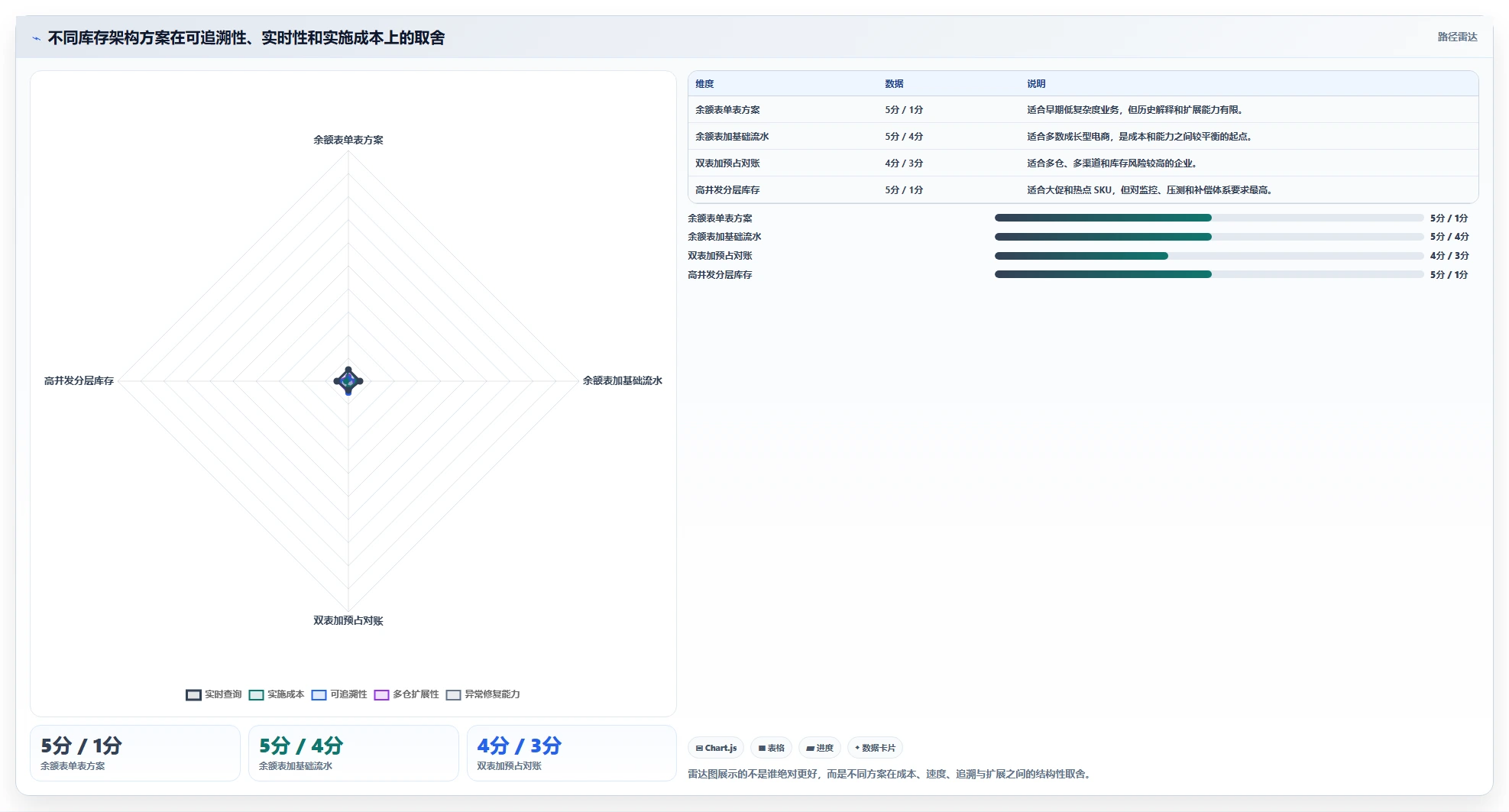Open the 4分 / 3分 data card

click(x=572, y=753)
